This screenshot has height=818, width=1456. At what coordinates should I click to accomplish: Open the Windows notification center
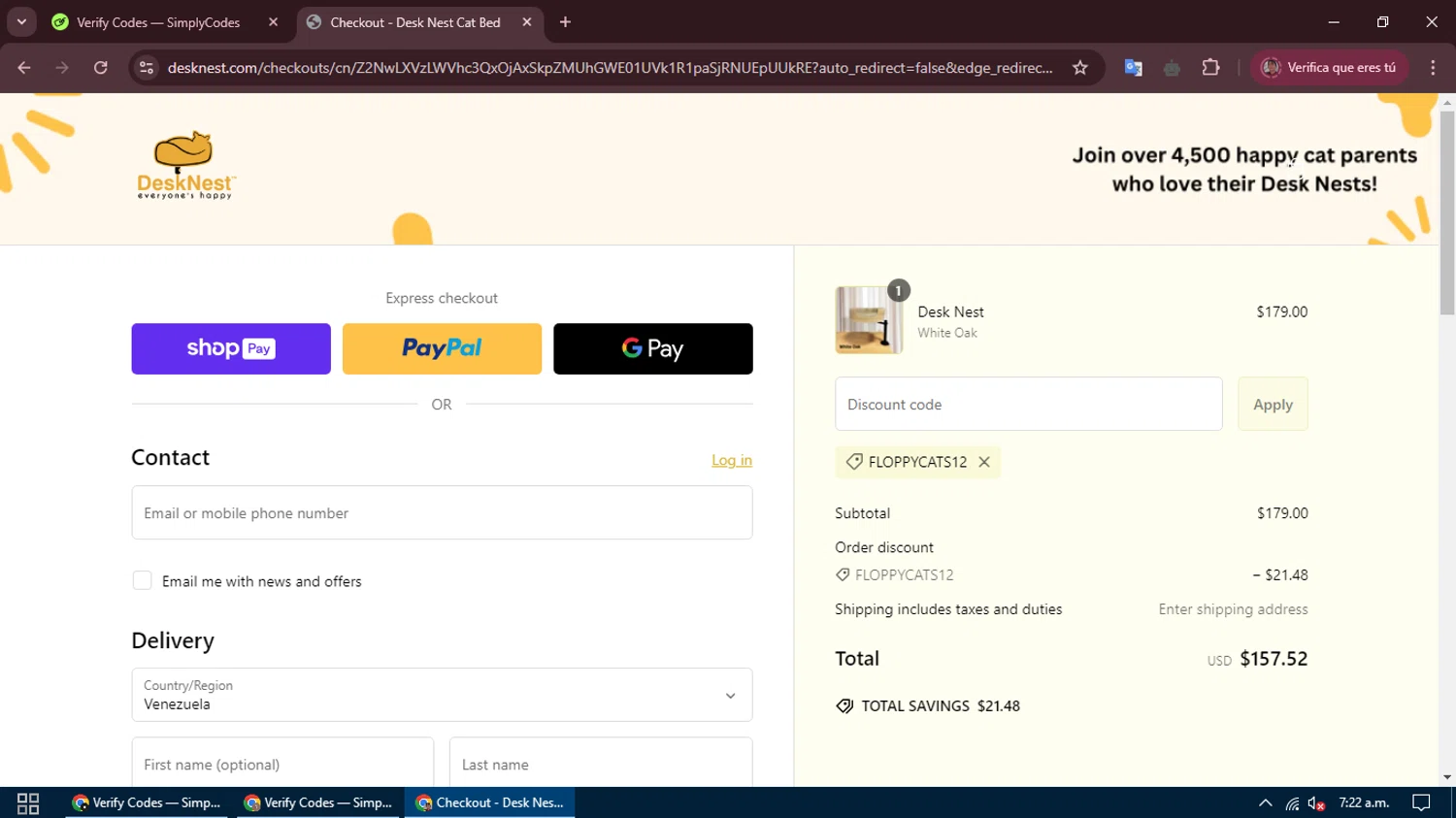coord(1421,802)
